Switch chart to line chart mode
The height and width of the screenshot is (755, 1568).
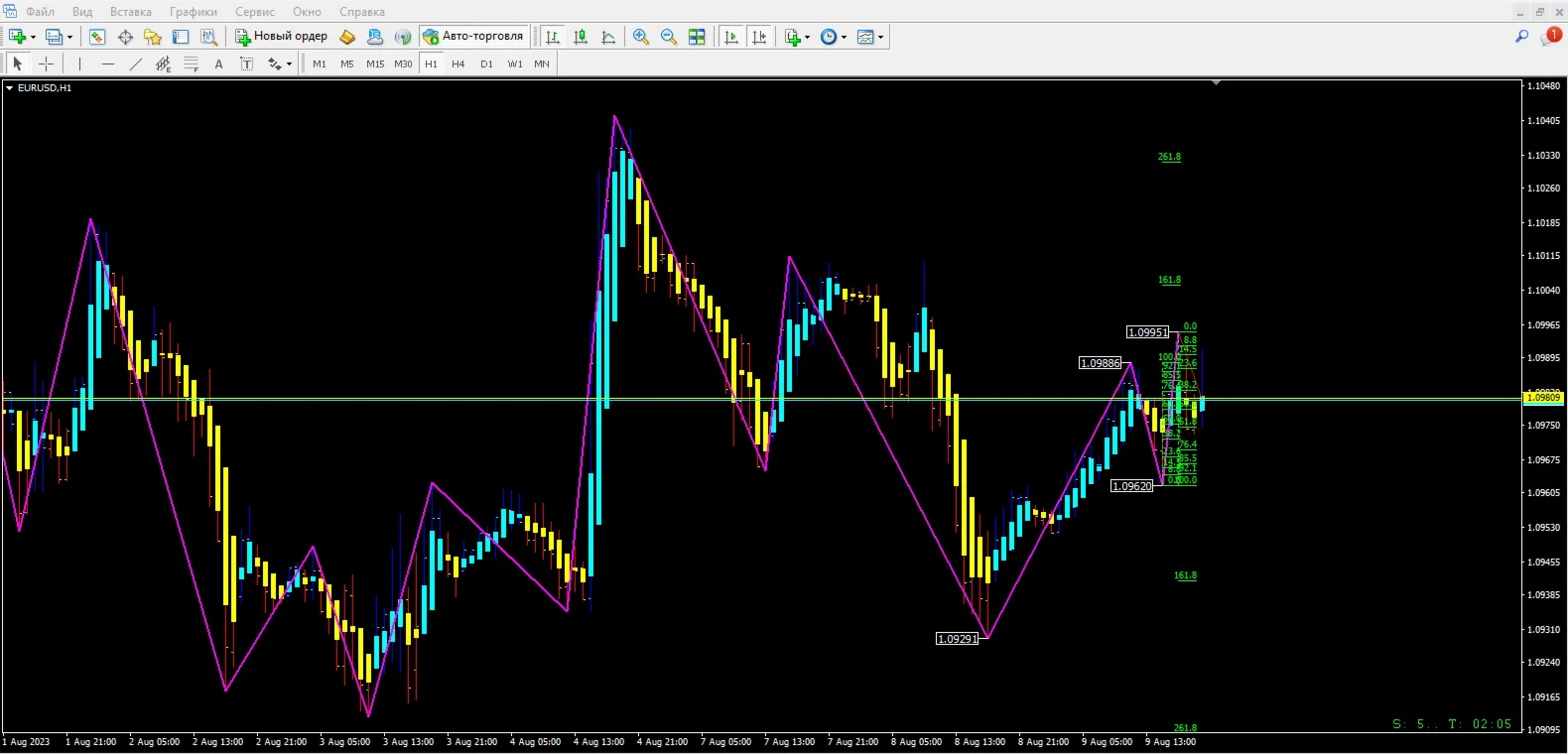point(608,37)
